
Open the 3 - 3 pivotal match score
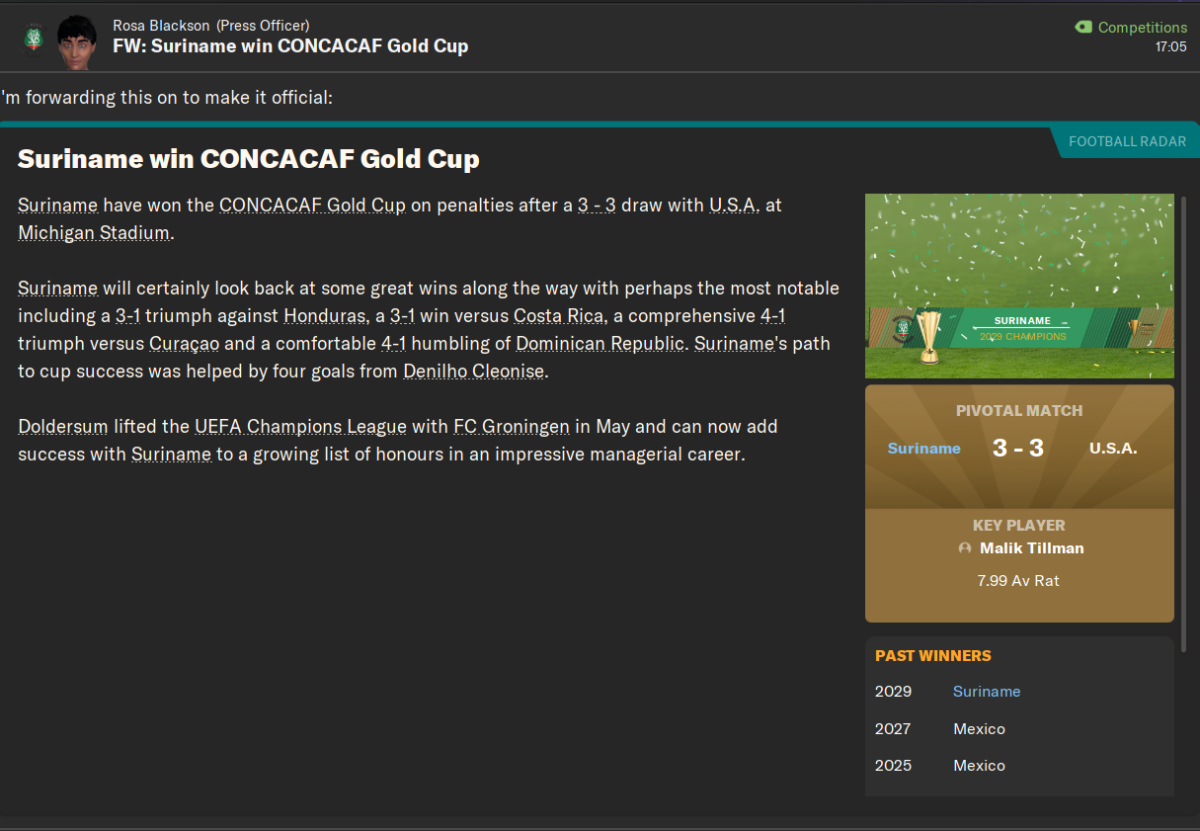tap(1018, 448)
